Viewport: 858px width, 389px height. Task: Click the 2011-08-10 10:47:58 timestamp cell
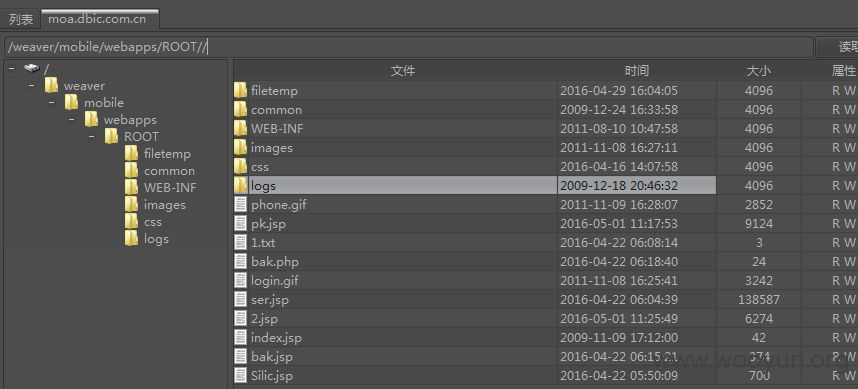tap(637, 129)
